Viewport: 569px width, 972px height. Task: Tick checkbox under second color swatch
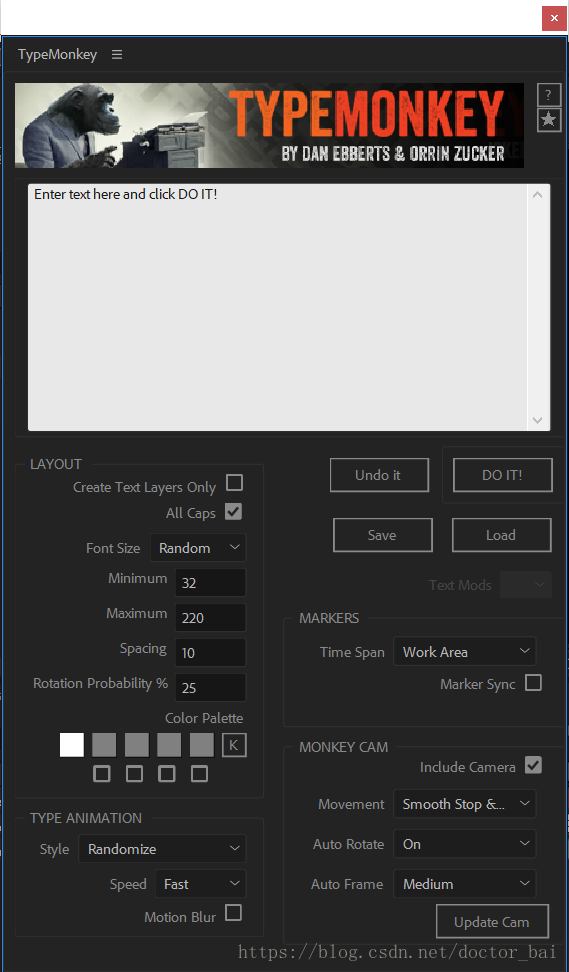102,774
